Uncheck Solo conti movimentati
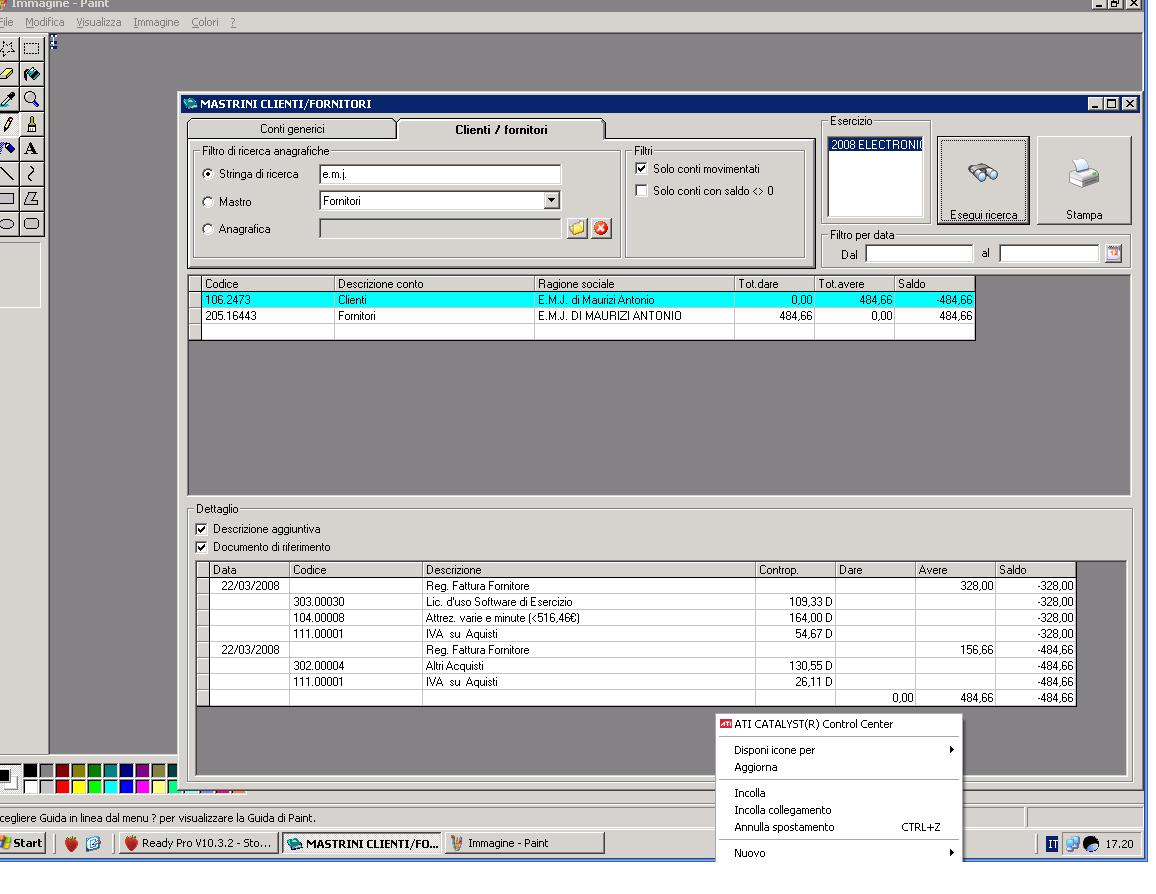The width and height of the screenshot is (1156, 894). pos(642,169)
